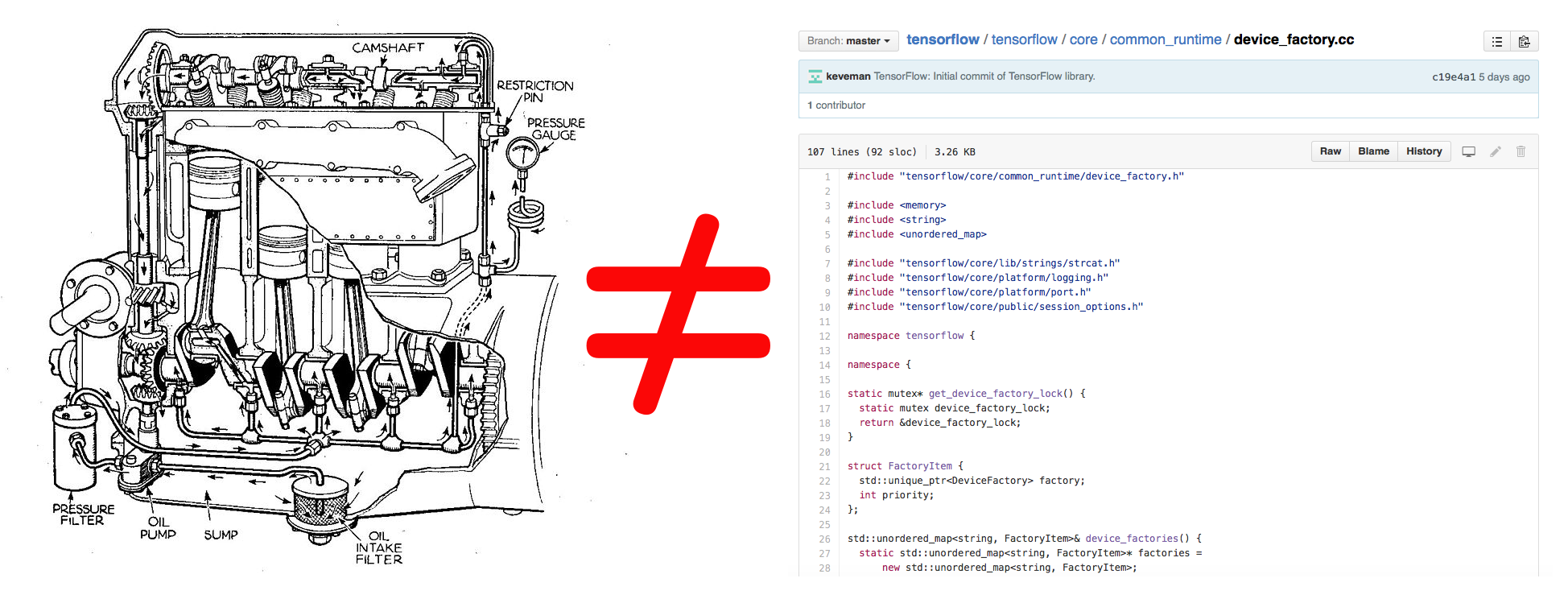1568x599 pixels.
Task: Click the '5 days ago' timestamp
Action: click(1504, 77)
